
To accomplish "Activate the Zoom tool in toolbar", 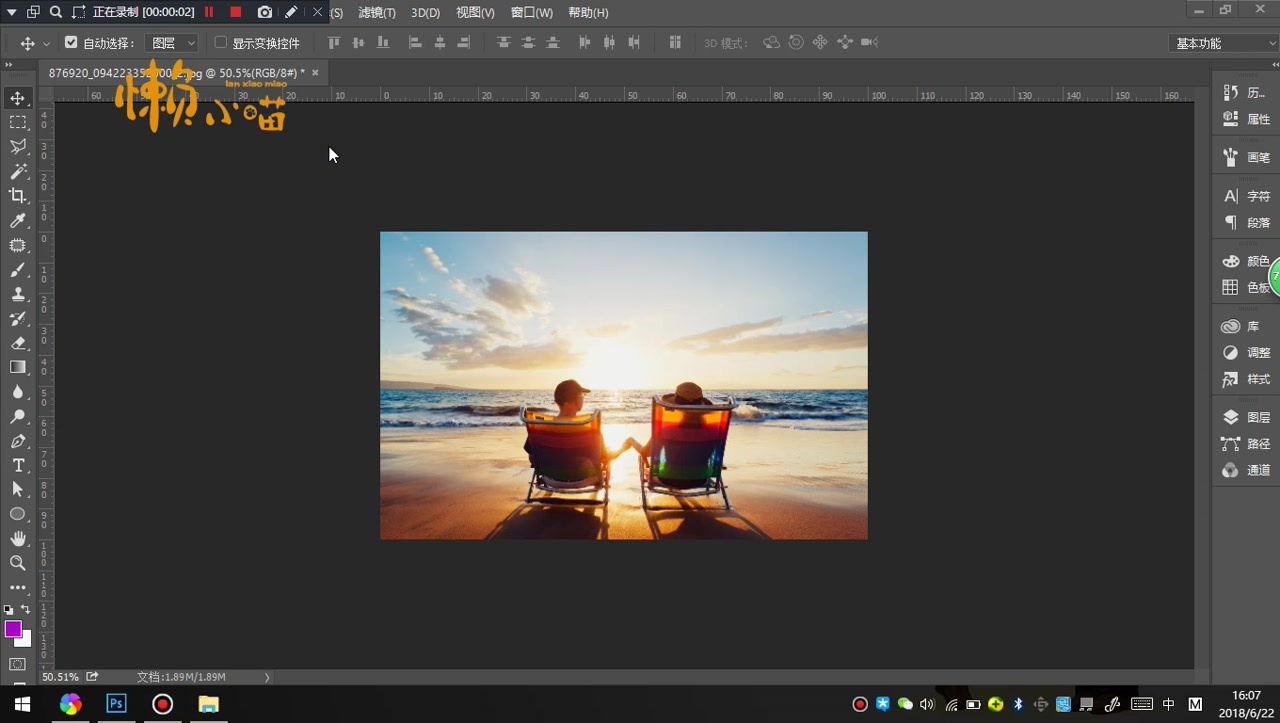I will click(18, 563).
